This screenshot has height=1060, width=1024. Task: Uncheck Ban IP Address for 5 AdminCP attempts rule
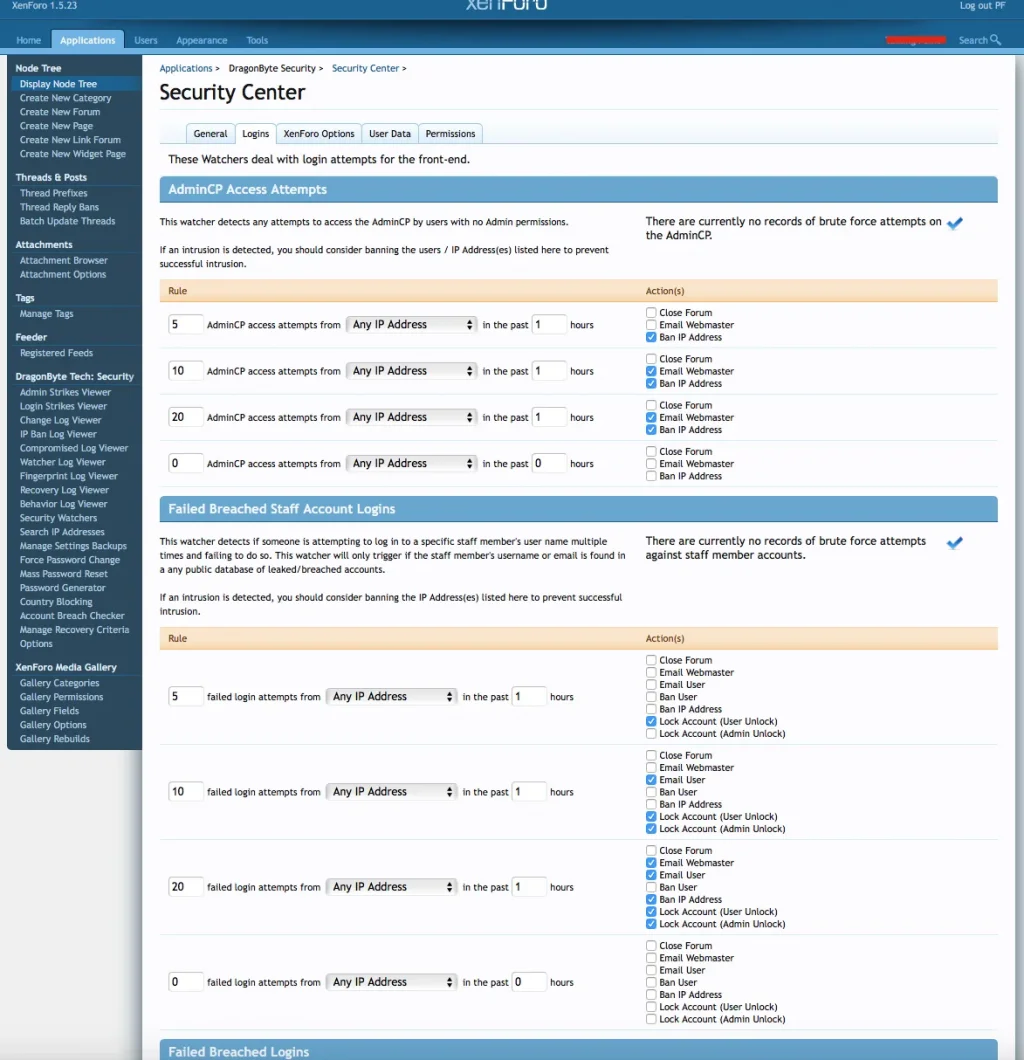(x=651, y=337)
